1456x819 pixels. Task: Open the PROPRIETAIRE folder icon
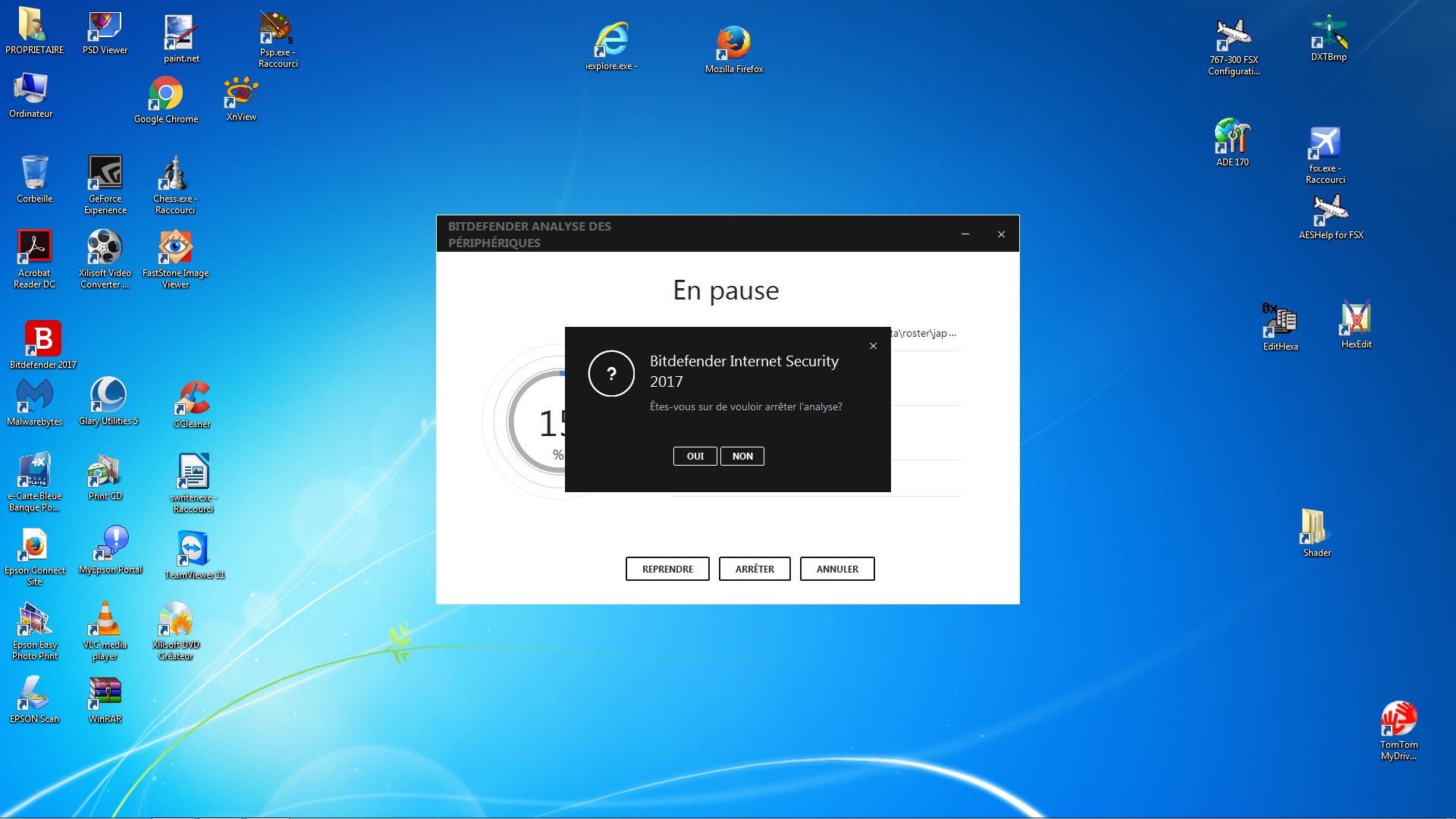tap(34, 30)
